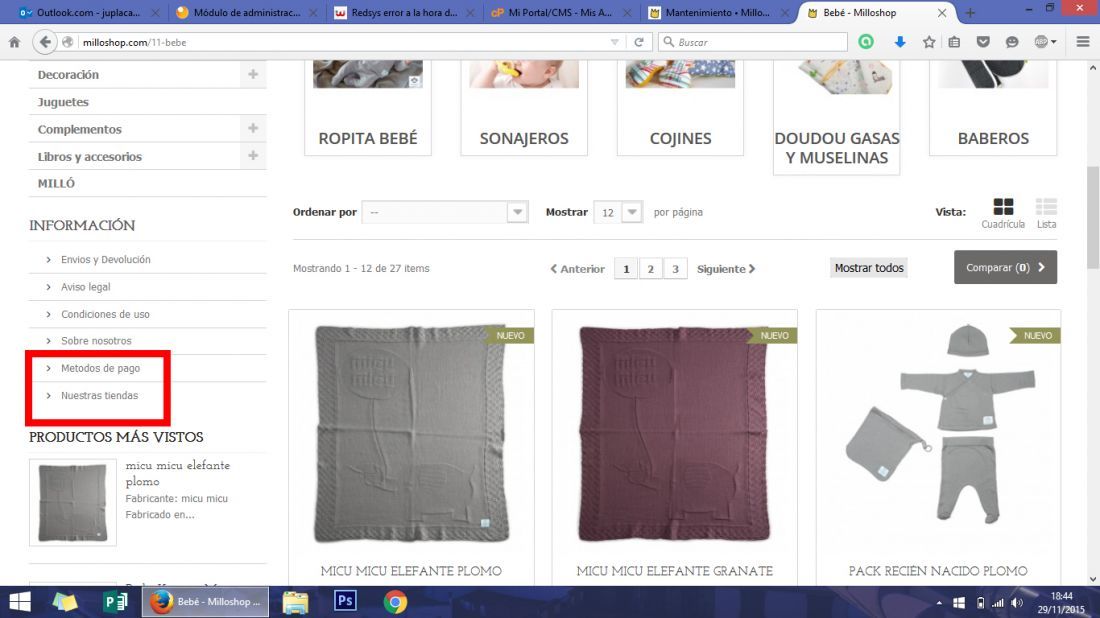Open Firefox hamburger menu
Screen dimensions: 1100x618
[x=1082, y=42]
